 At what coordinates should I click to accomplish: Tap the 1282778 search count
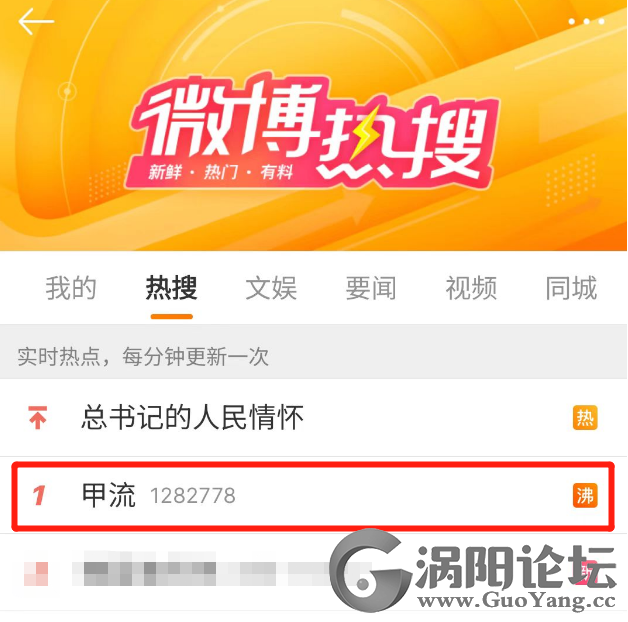[193, 496]
